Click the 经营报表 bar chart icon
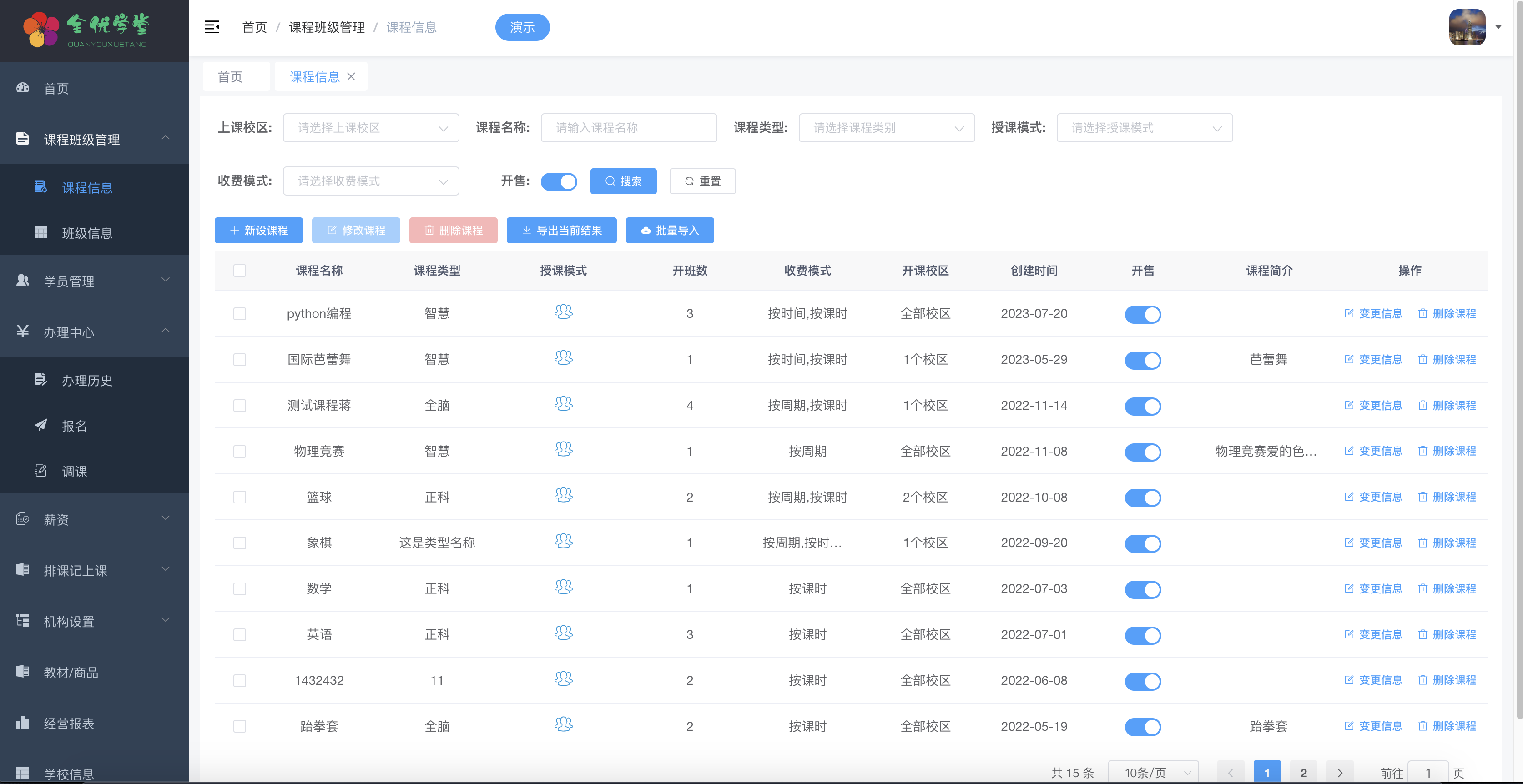This screenshot has width=1523, height=784. [x=23, y=723]
